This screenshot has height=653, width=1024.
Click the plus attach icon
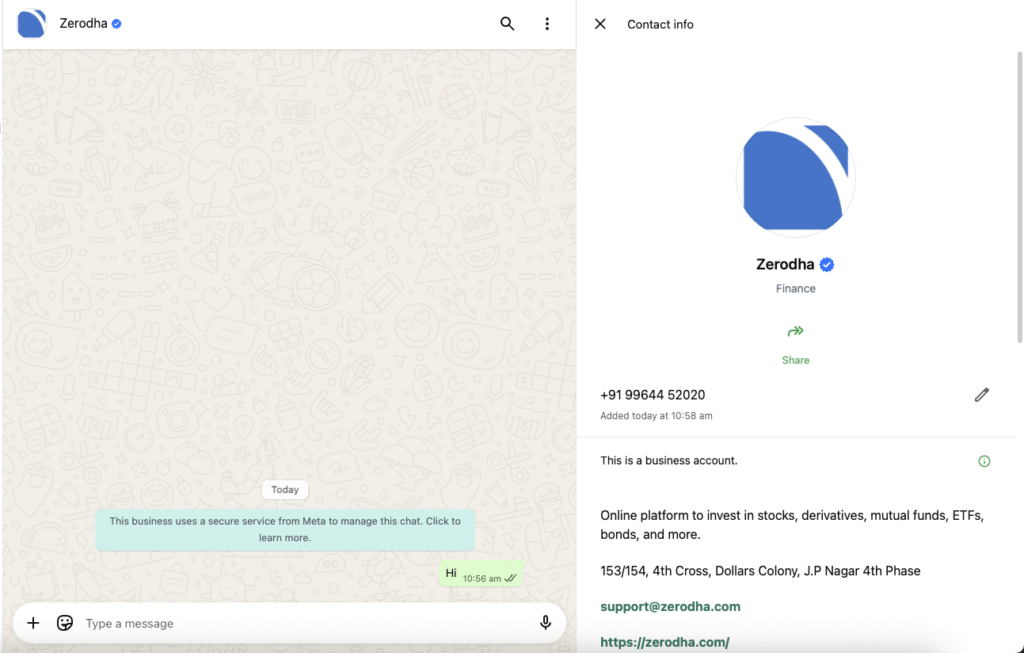point(33,623)
